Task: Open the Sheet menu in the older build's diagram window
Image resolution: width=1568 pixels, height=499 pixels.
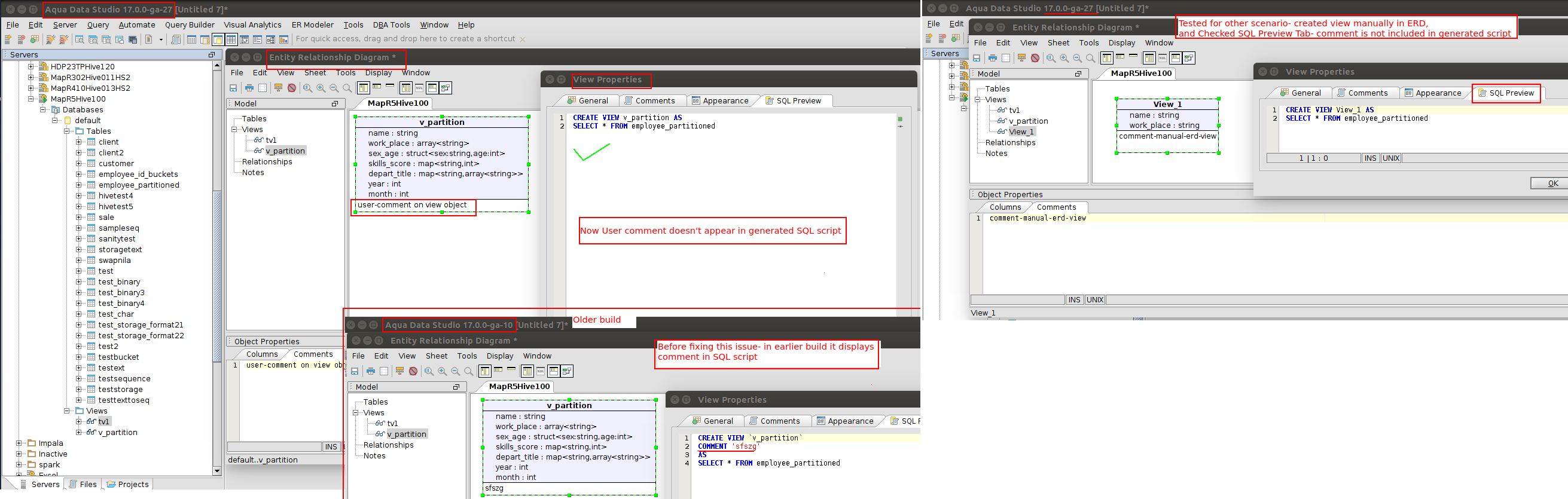Action: [x=437, y=356]
